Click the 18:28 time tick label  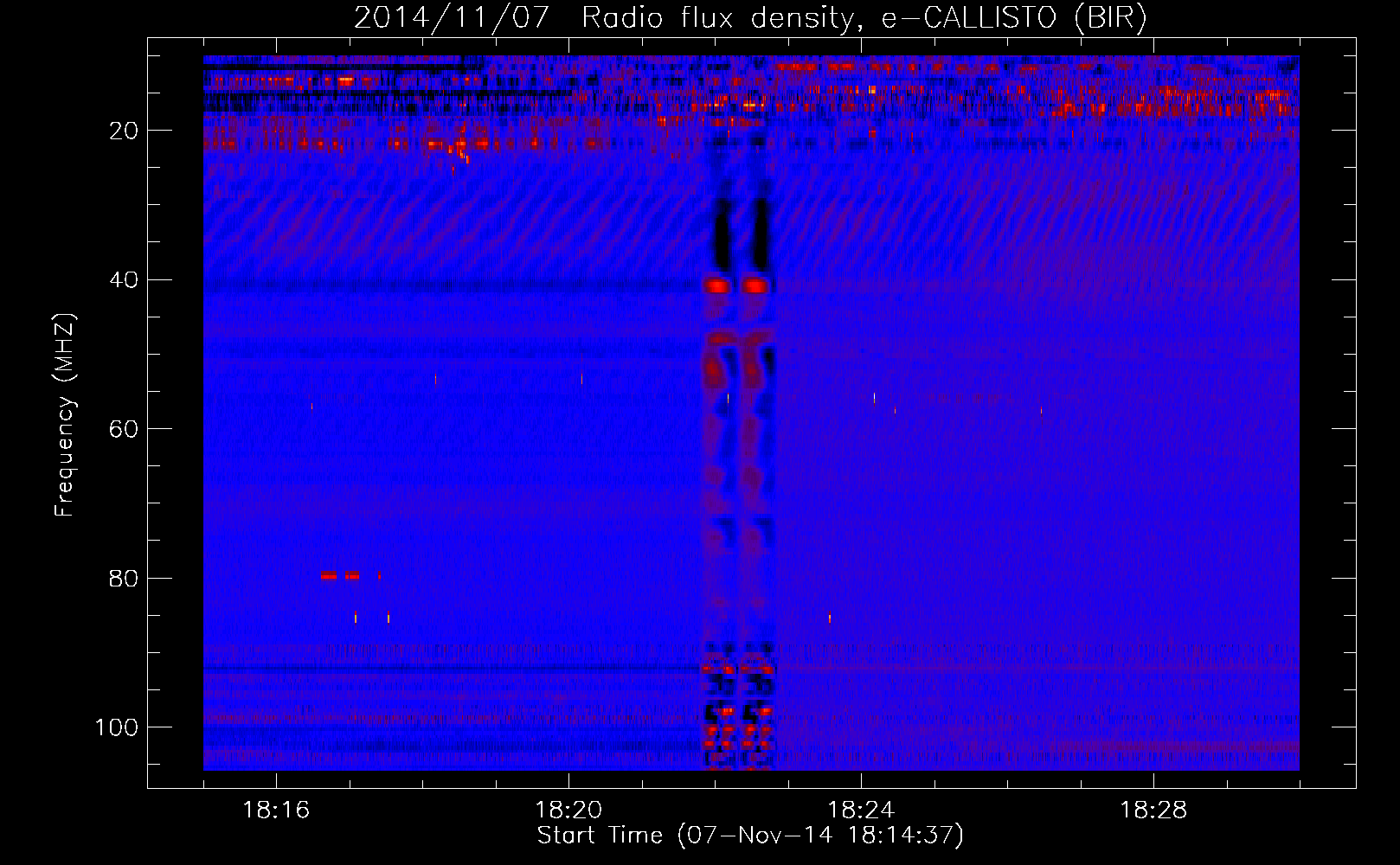click(1153, 810)
